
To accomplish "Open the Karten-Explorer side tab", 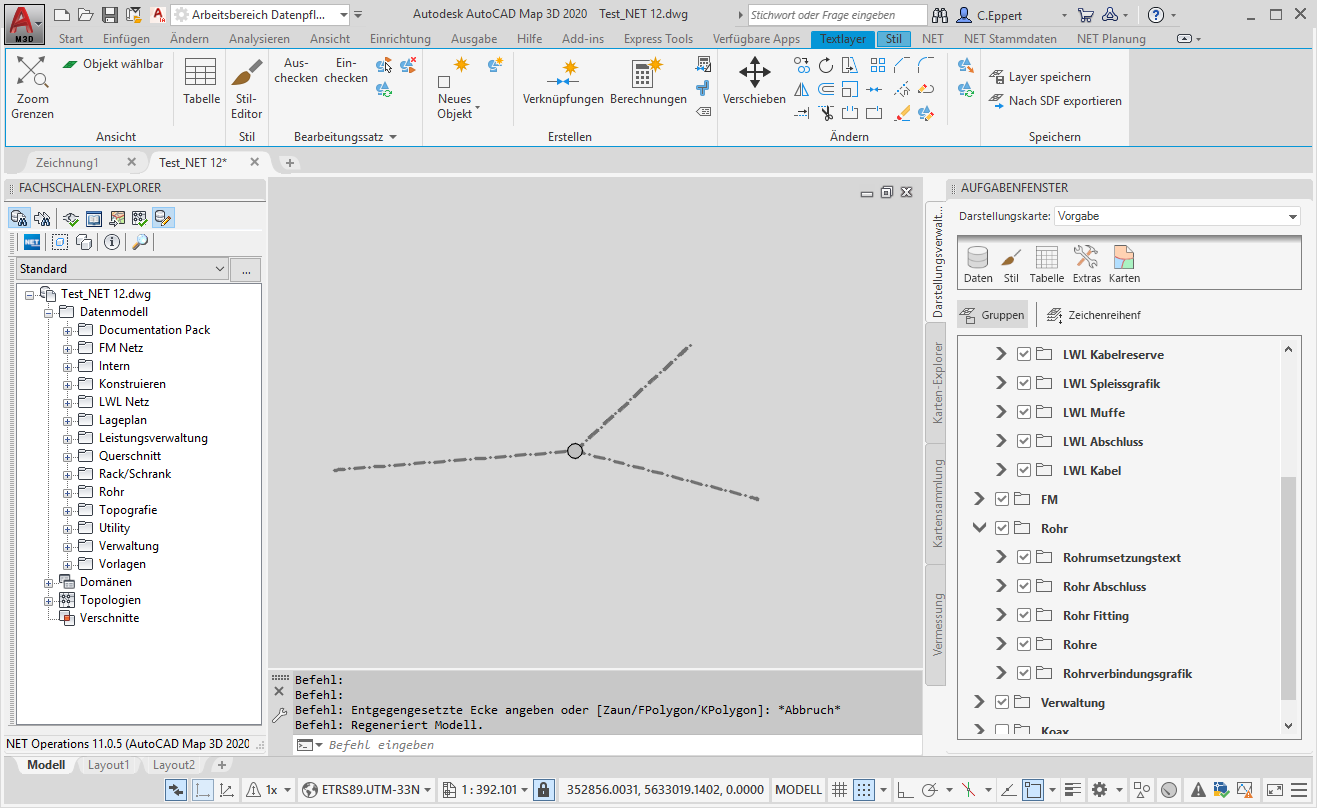I will point(937,383).
